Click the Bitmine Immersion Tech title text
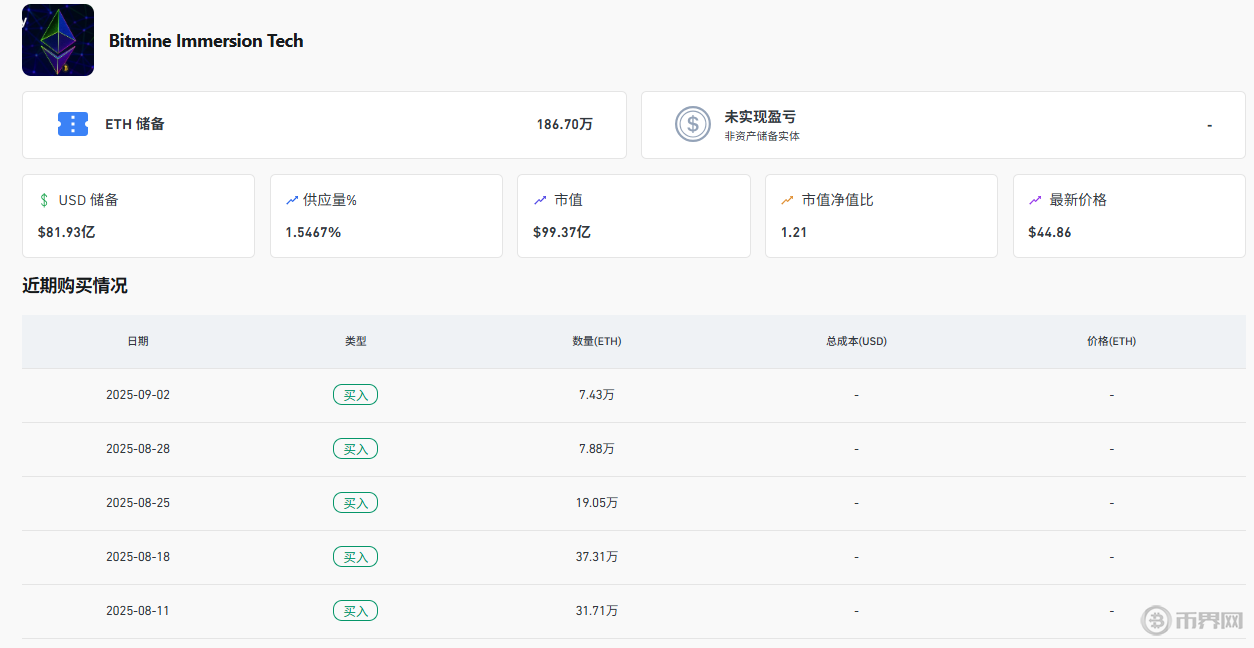The image size is (1254, 648). pos(206,41)
